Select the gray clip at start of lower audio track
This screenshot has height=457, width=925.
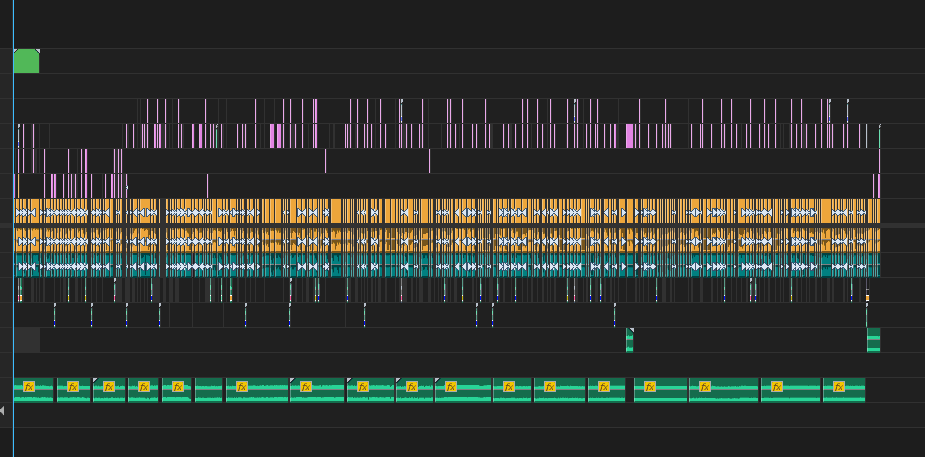click(27, 340)
